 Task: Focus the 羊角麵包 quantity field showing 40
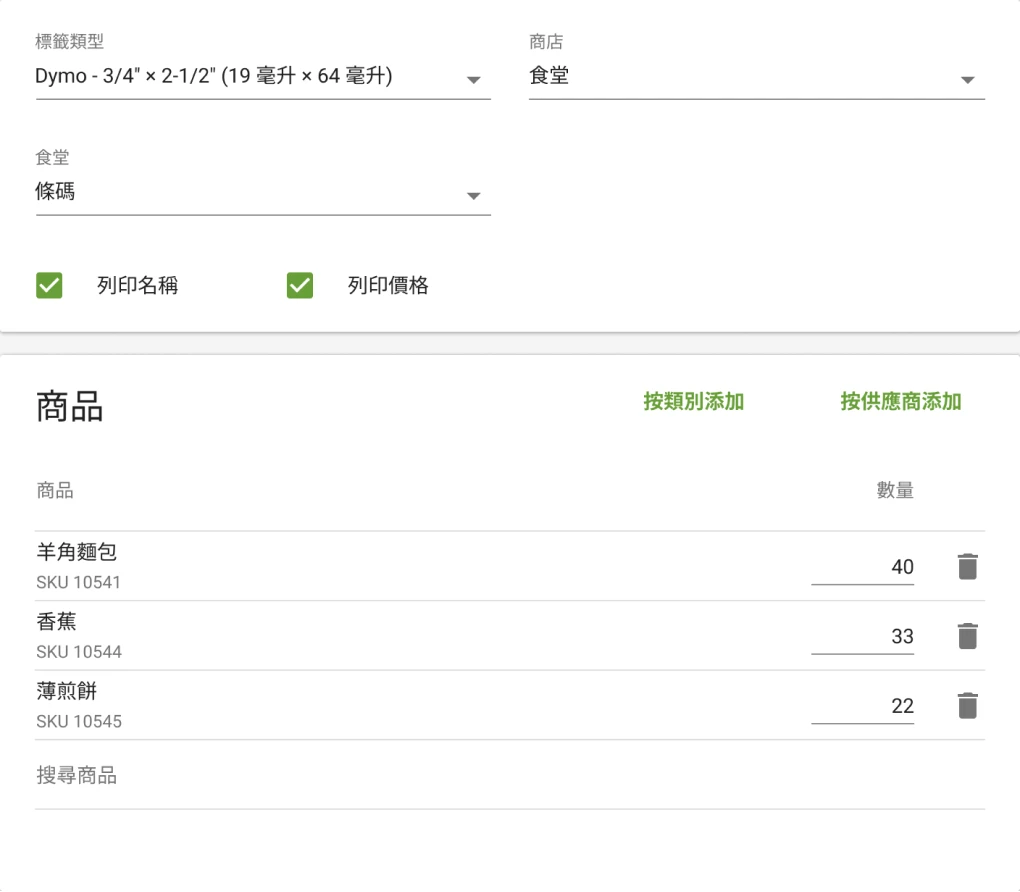(x=862, y=567)
